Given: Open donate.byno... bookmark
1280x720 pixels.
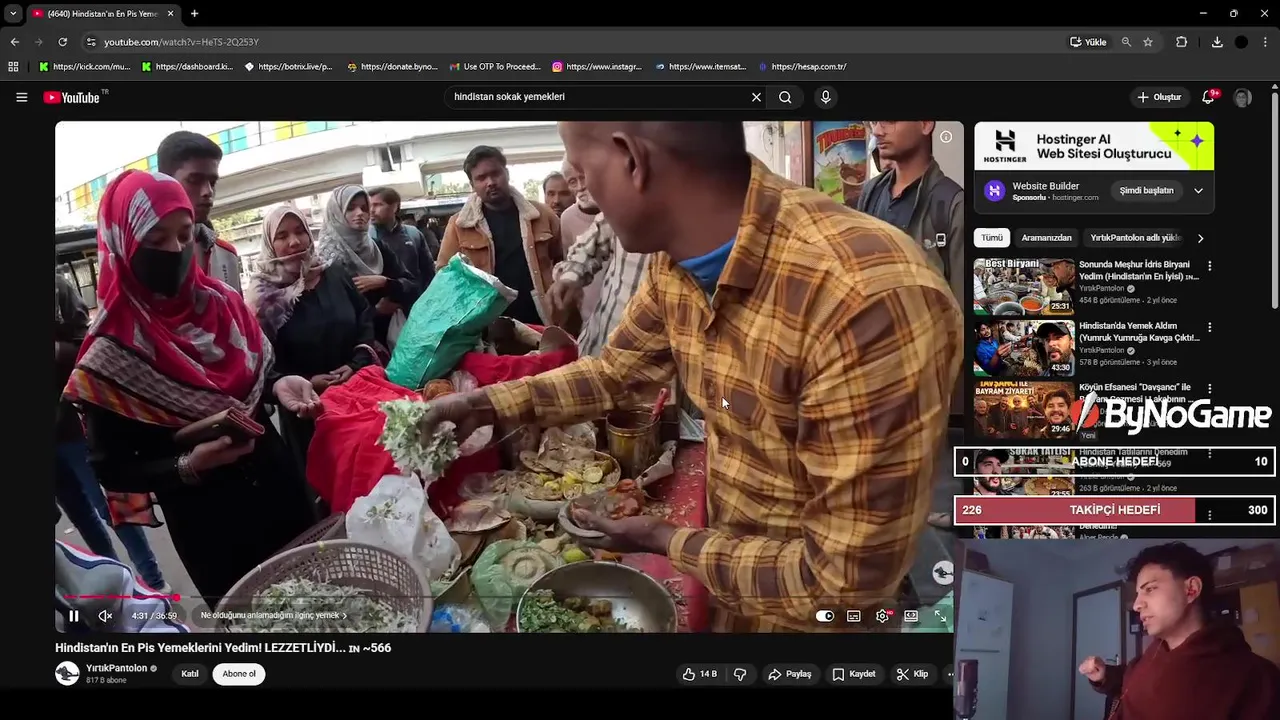Looking at the screenshot, I should tap(392, 67).
